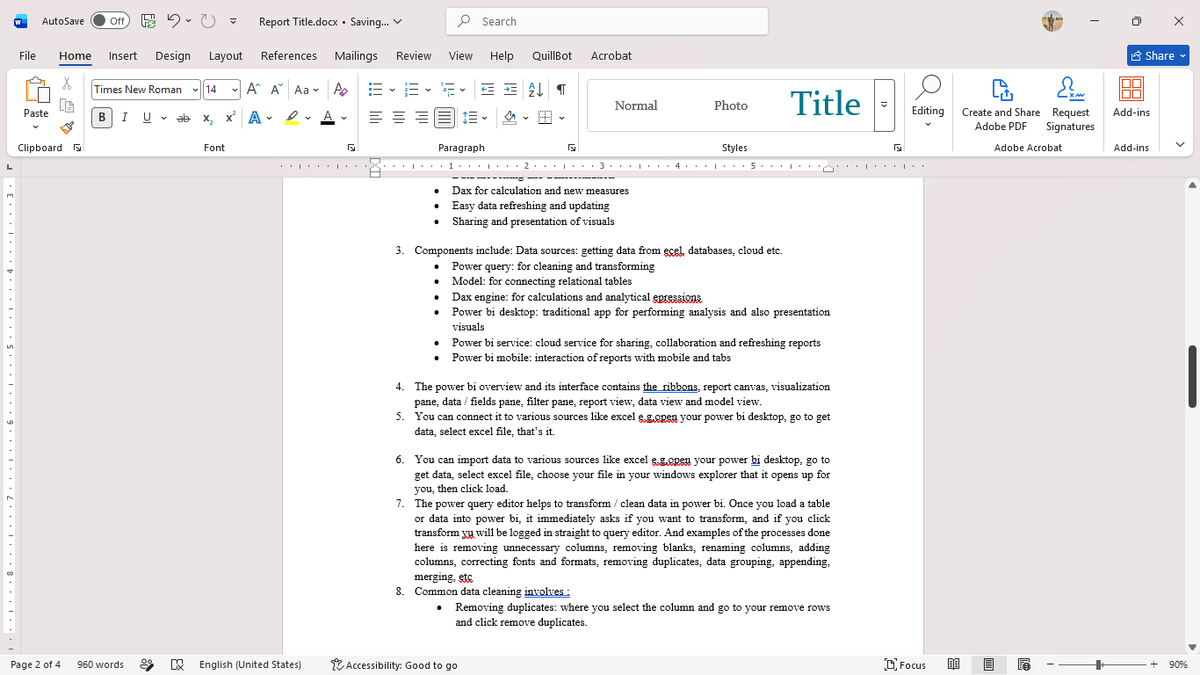Open the Change Case Aa dropdown
The height and width of the screenshot is (675, 1200).
point(305,89)
